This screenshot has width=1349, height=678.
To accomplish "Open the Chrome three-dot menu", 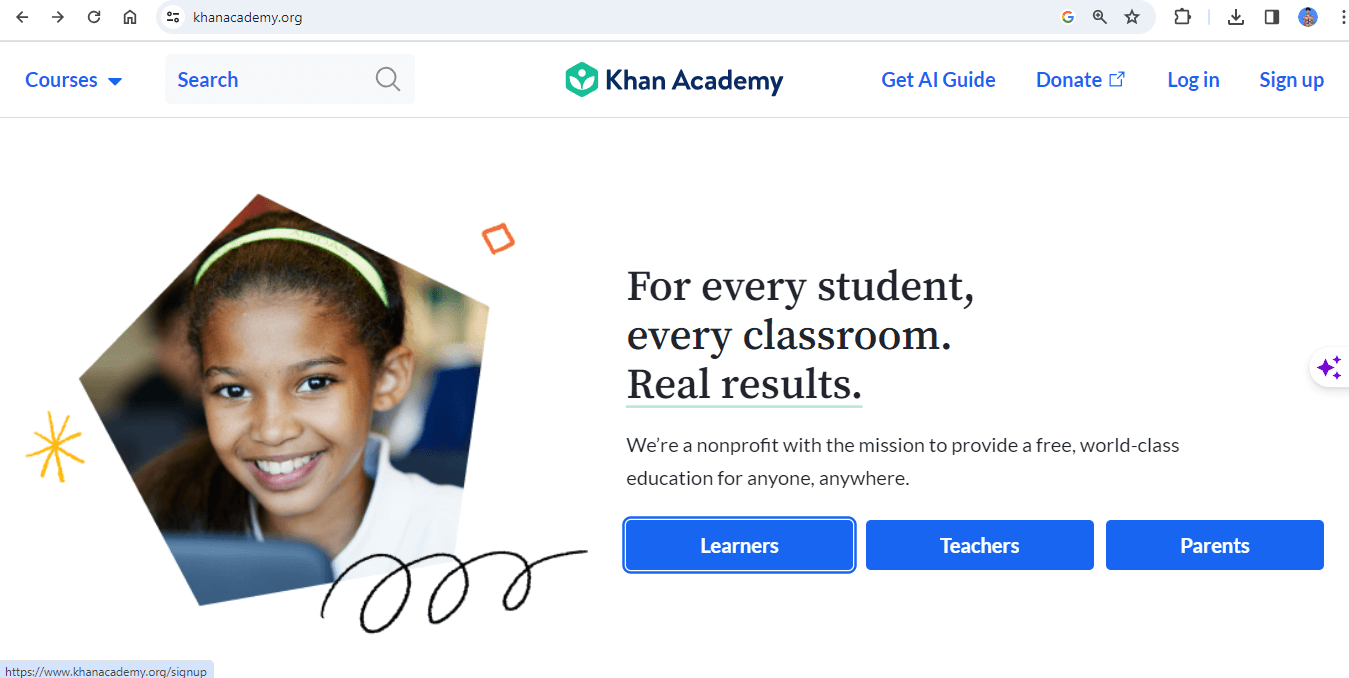I will click(1342, 17).
